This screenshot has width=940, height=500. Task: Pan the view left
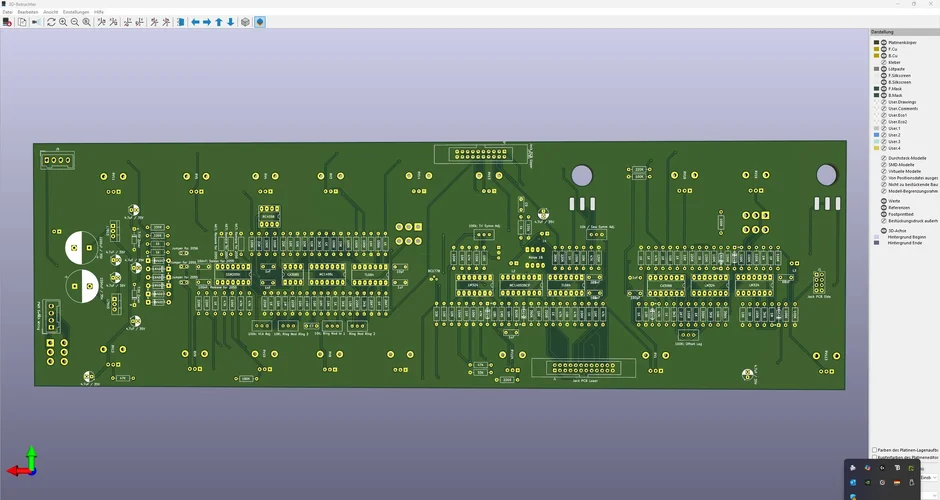point(195,22)
